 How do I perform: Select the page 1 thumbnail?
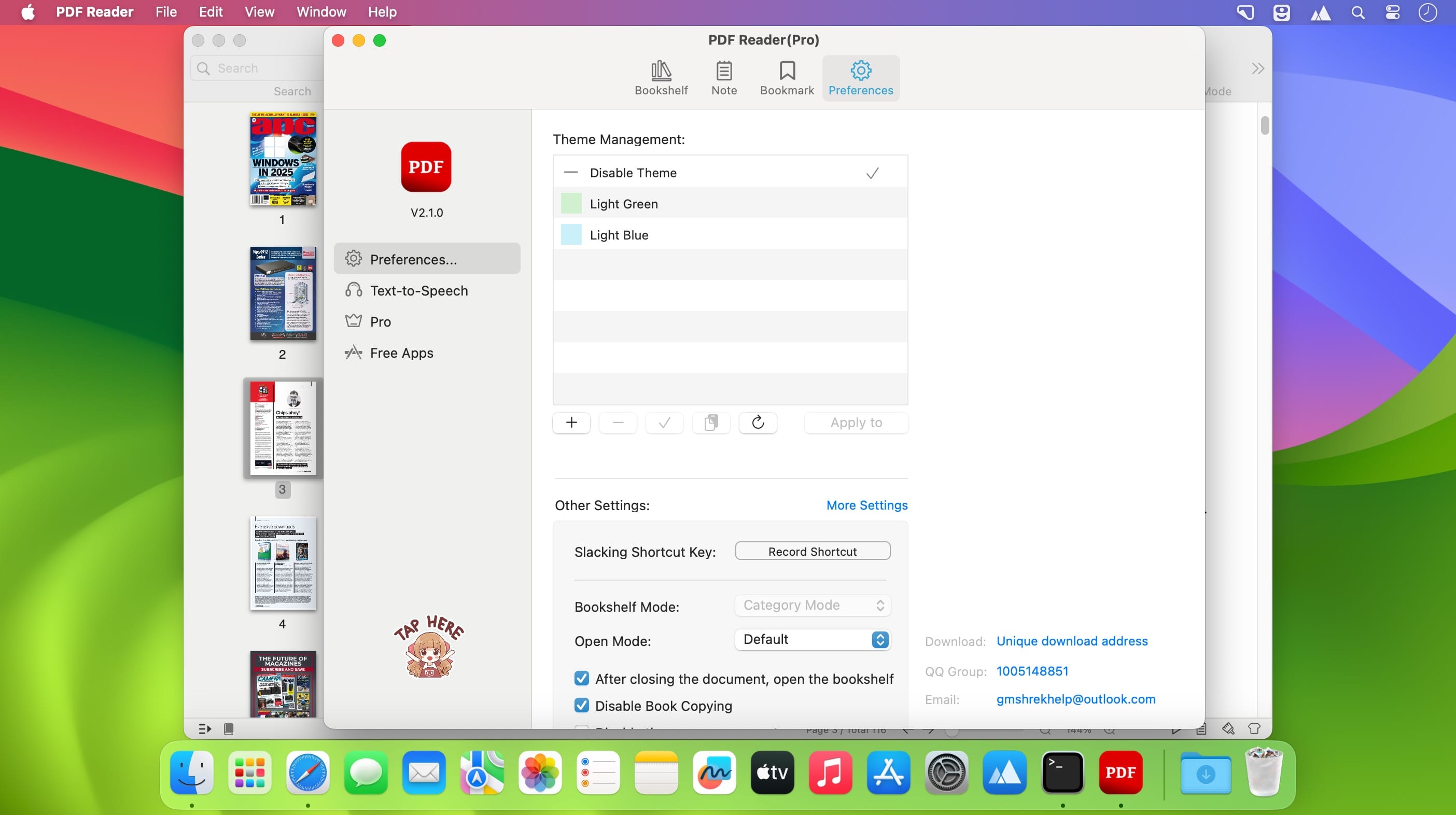click(x=283, y=159)
